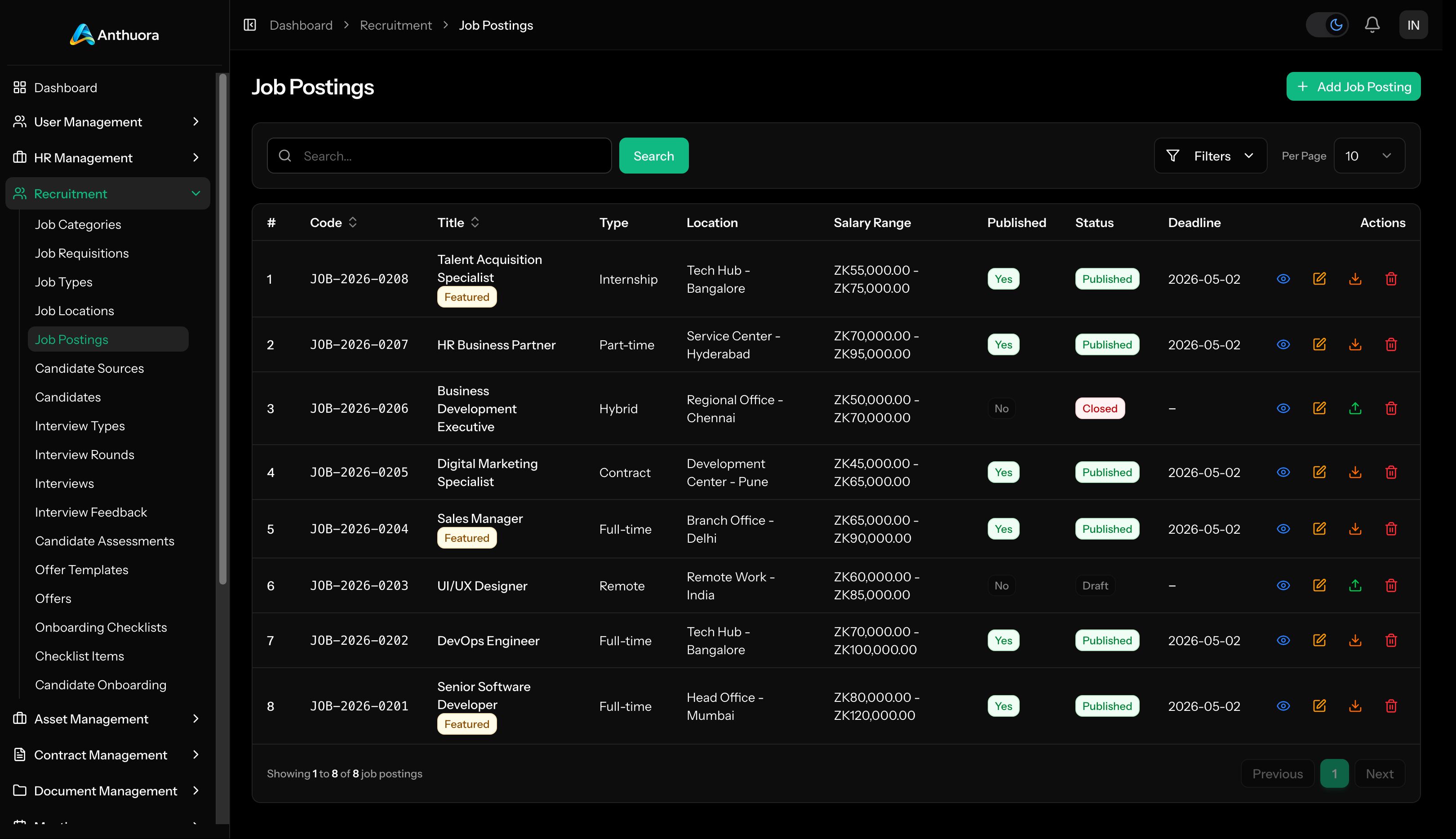Publish UI/UX Designer posting with upload-arrow icon
This screenshot has width=1456, height=839.
click(x=1354, y=585)
